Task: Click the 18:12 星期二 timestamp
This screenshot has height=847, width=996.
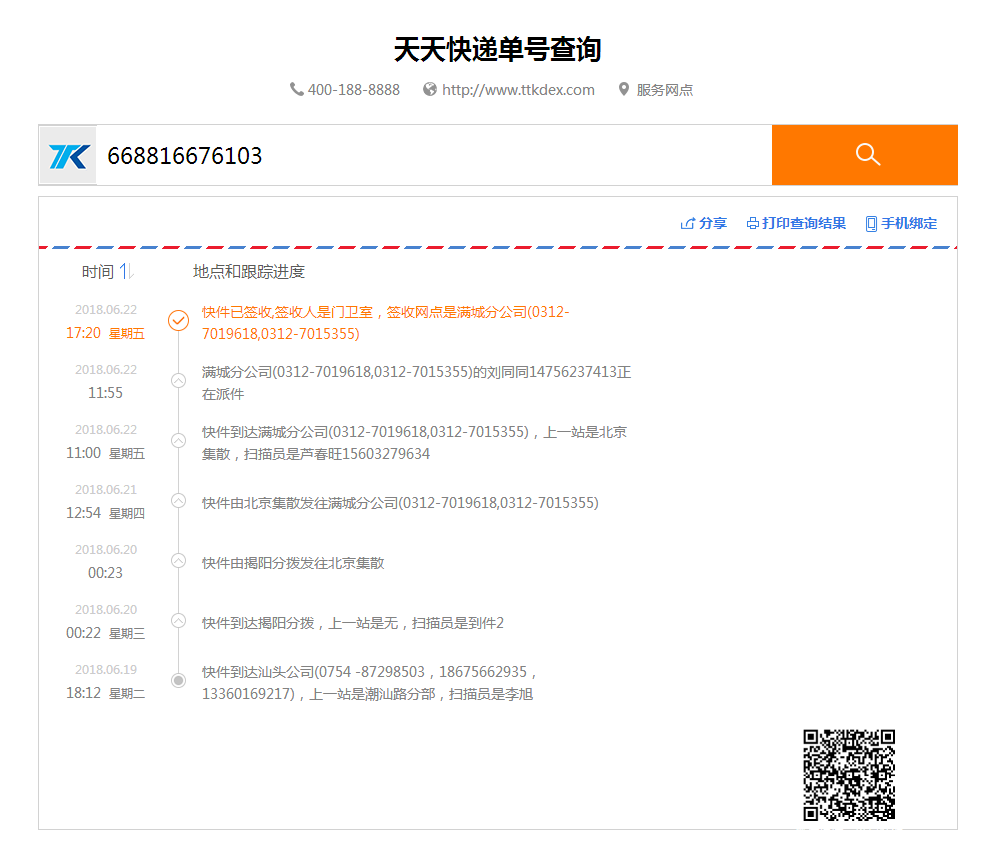Action: click(105, 693)
